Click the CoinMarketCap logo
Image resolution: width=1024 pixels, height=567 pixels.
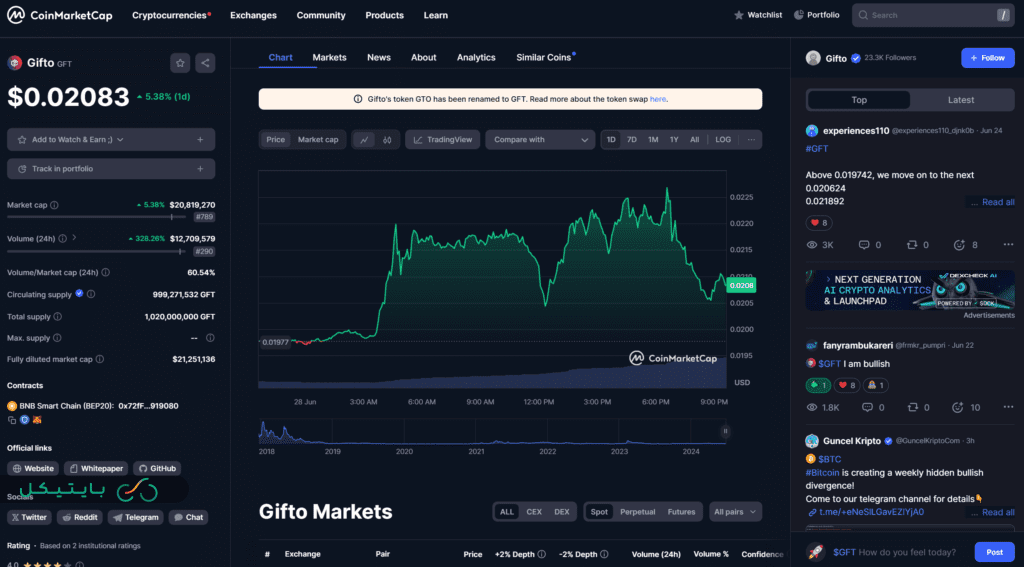[62, 15]
